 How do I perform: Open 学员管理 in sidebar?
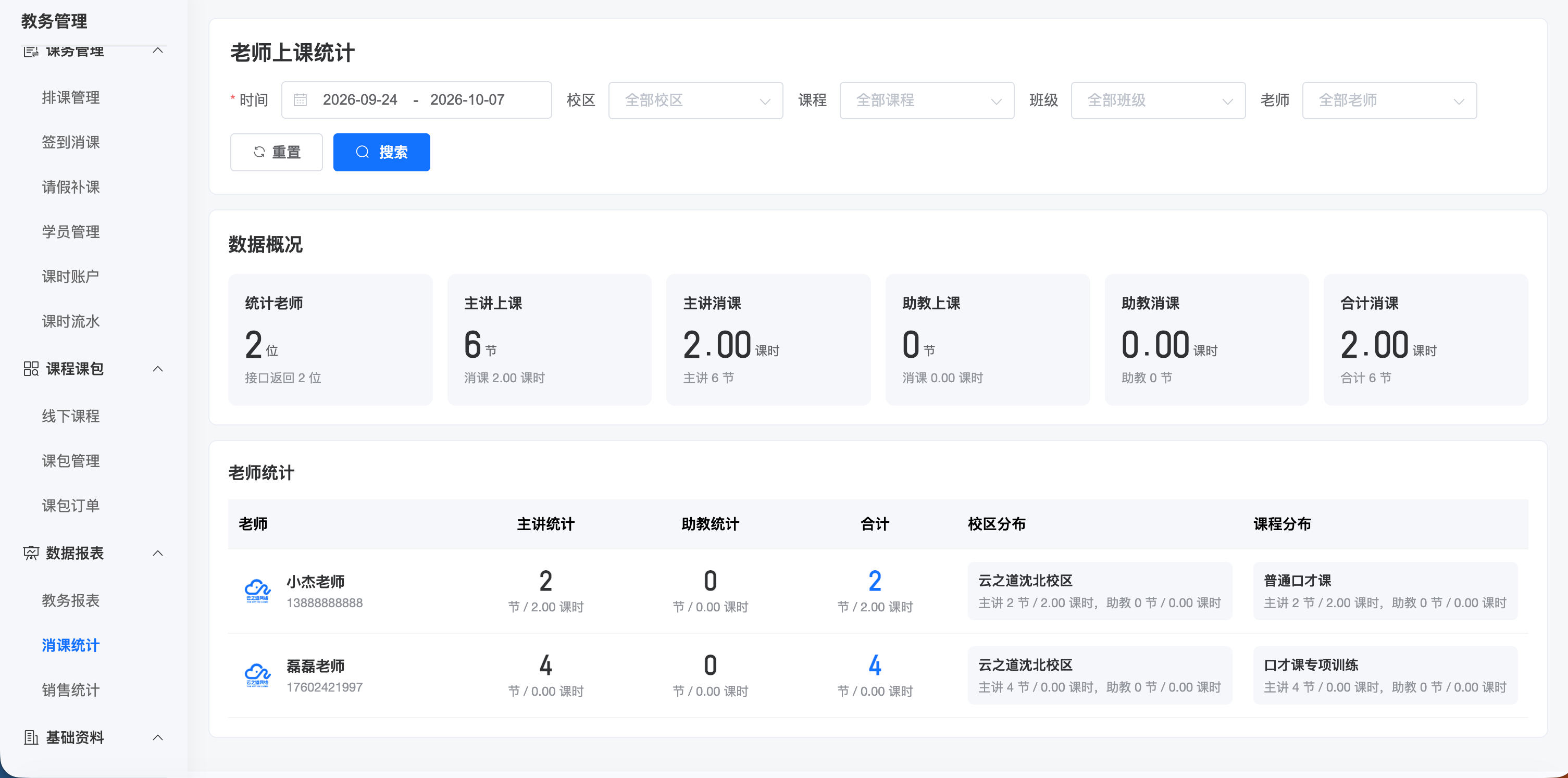[71, 232]
